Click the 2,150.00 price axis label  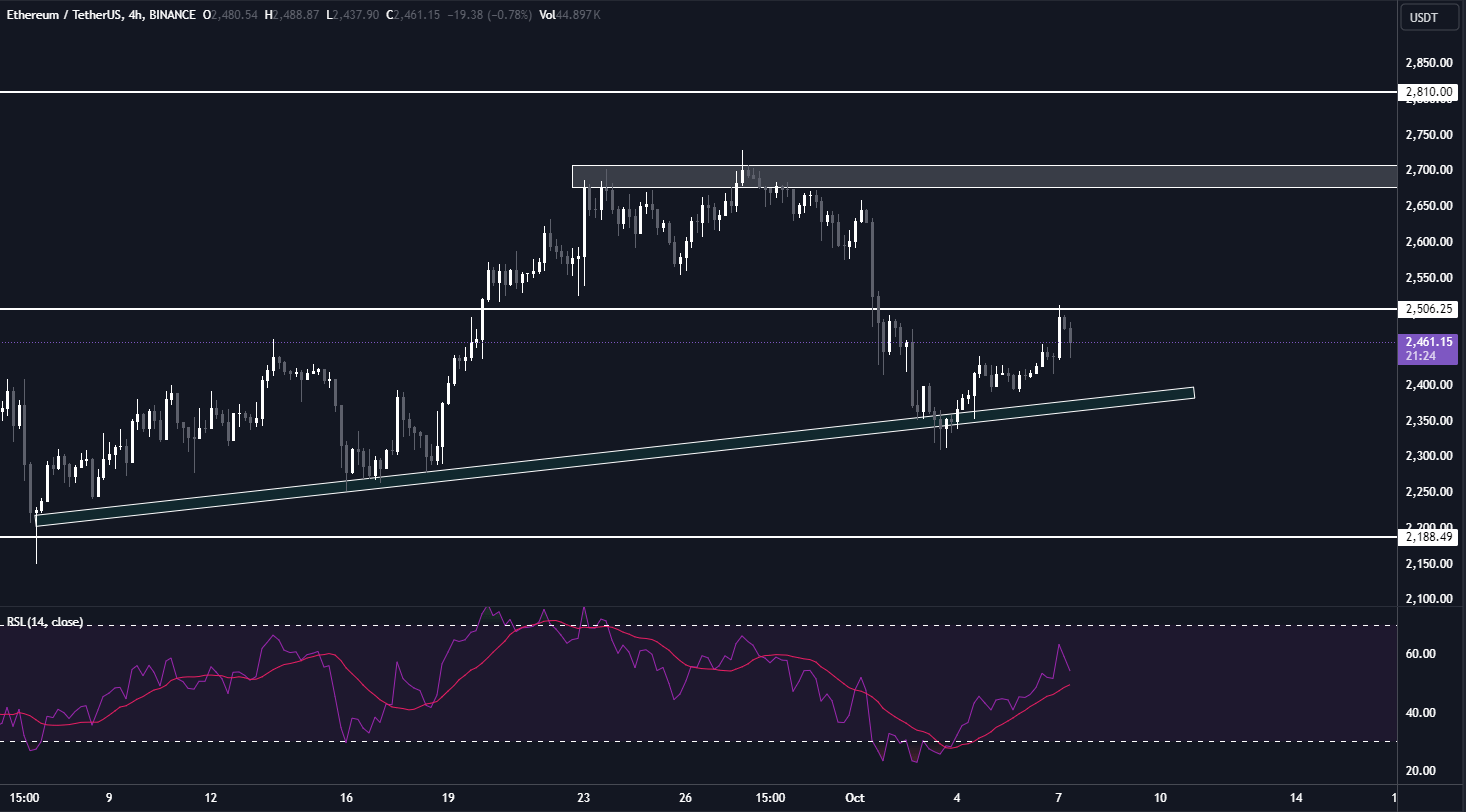tap(1428, 564)
